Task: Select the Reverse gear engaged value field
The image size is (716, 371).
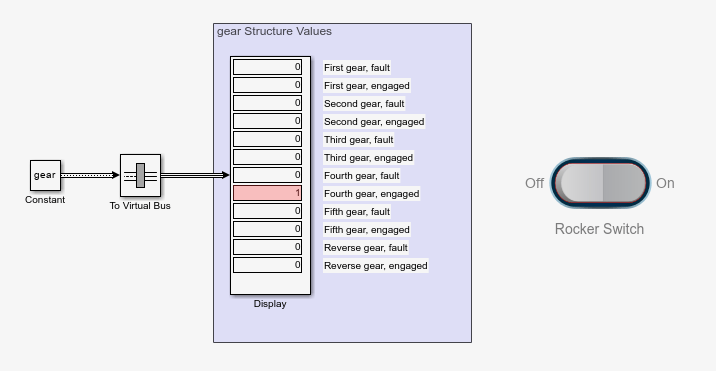Action: click(x=268, y=265)
